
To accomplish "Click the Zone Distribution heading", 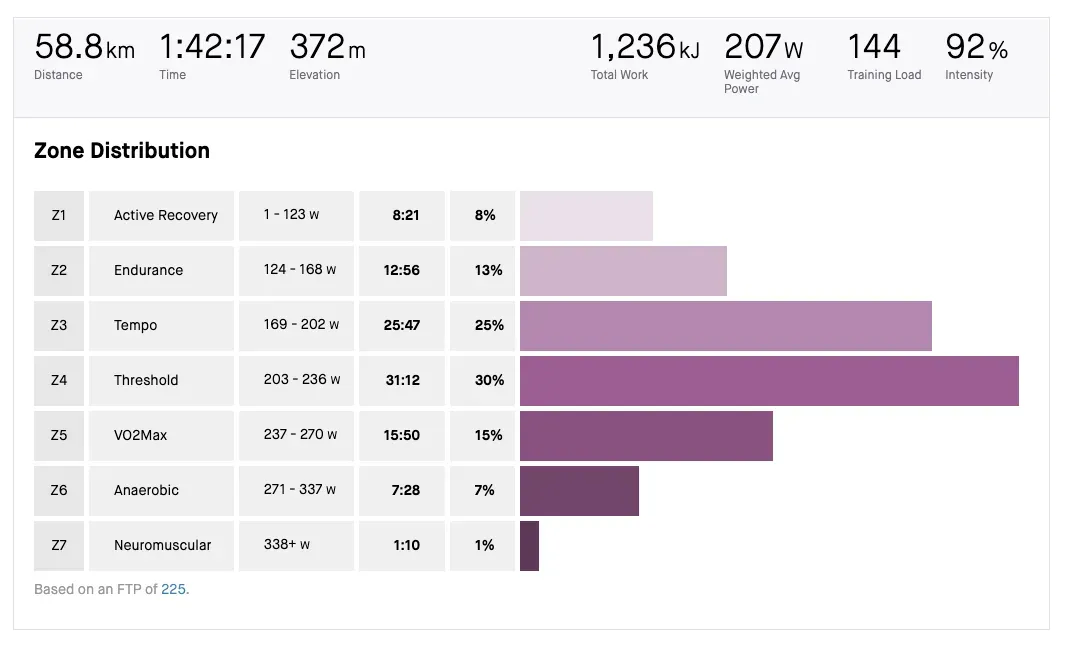I will tap(122, 151).
